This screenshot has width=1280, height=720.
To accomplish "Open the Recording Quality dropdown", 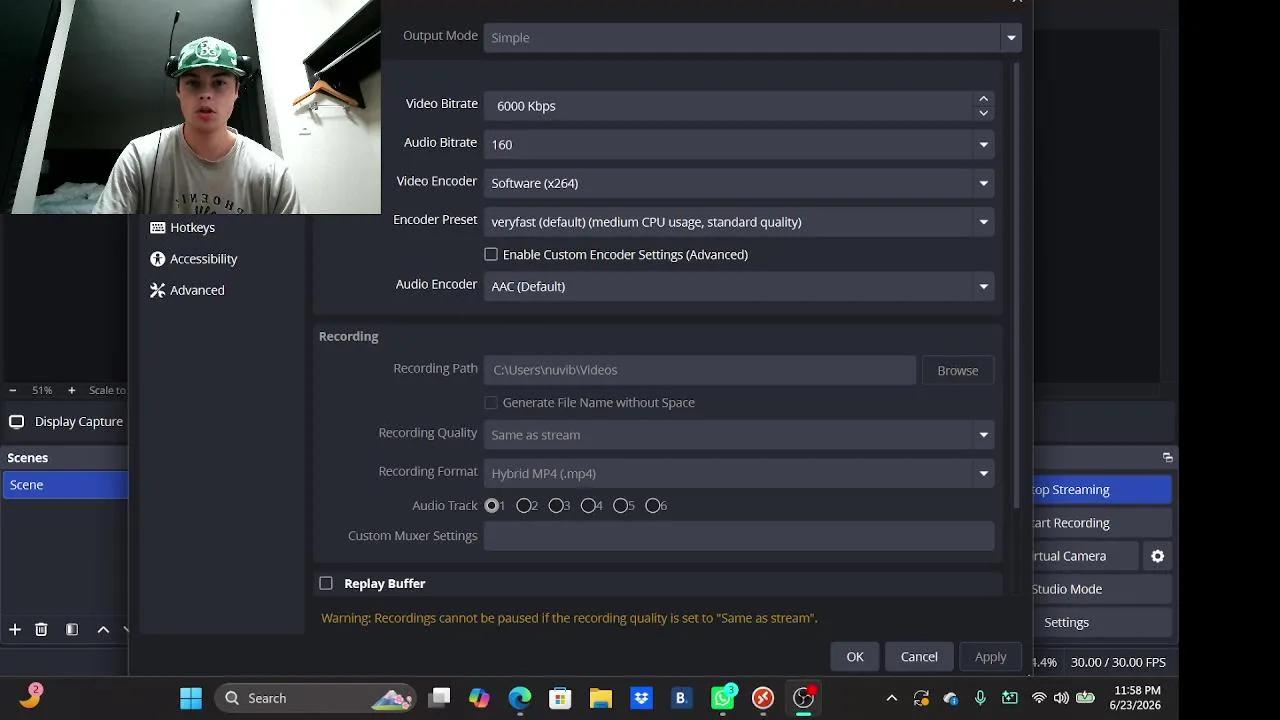I will [x=739, y=434].
